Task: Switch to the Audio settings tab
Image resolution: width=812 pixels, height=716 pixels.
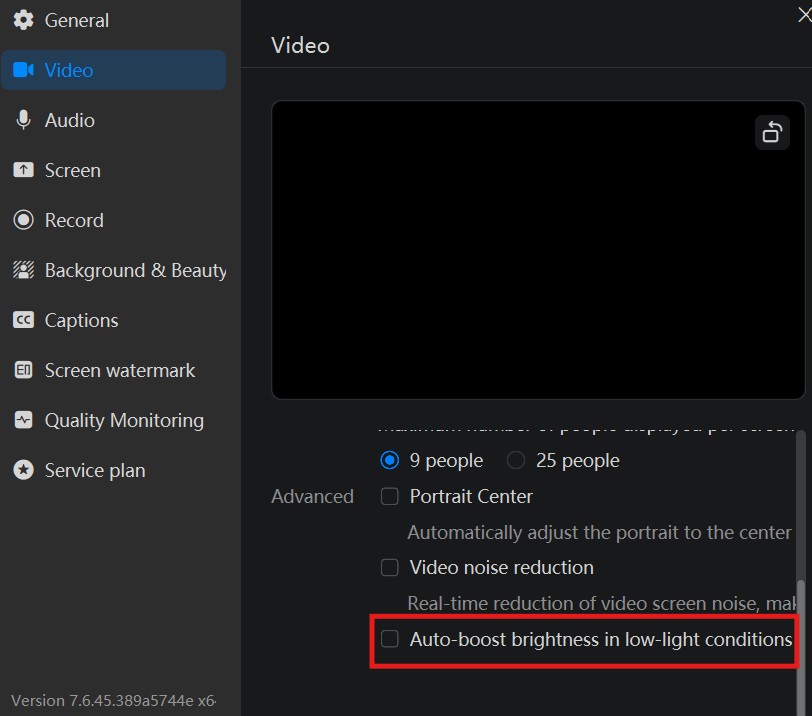Action: (x=70, y=120)
